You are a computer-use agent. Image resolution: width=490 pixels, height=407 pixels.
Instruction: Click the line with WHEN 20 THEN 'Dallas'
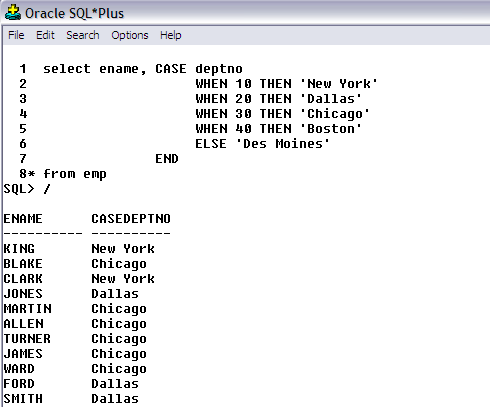pos(278,99)
